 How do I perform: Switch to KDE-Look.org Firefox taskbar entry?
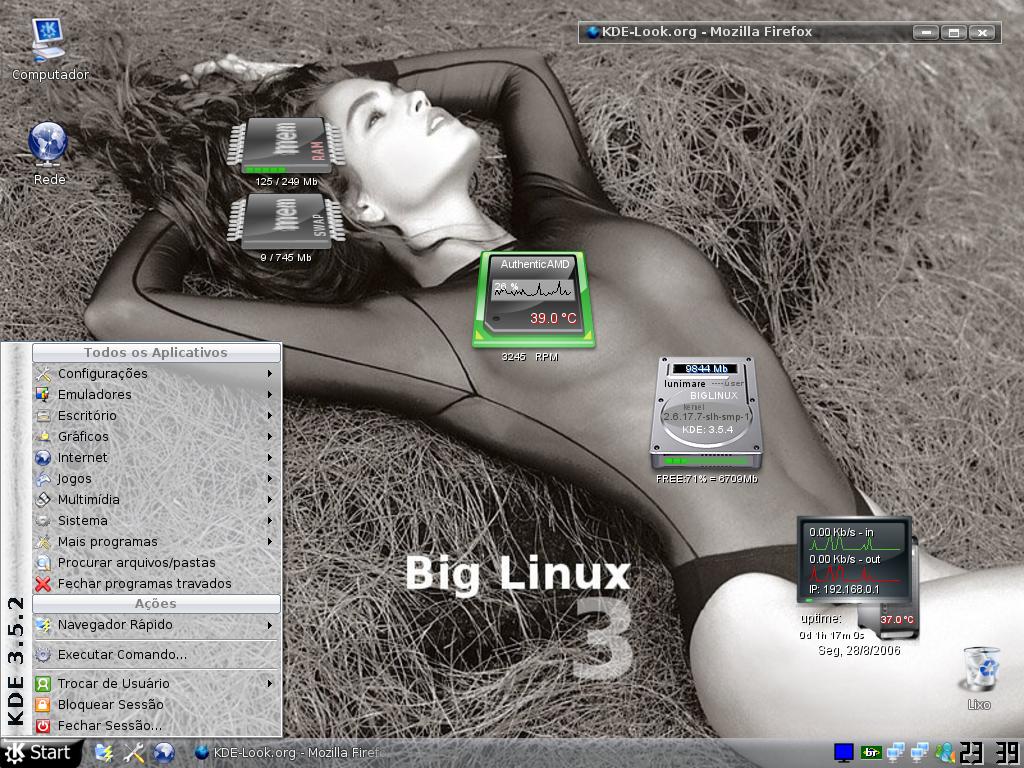pyautogui.click(x=287, y=753)
